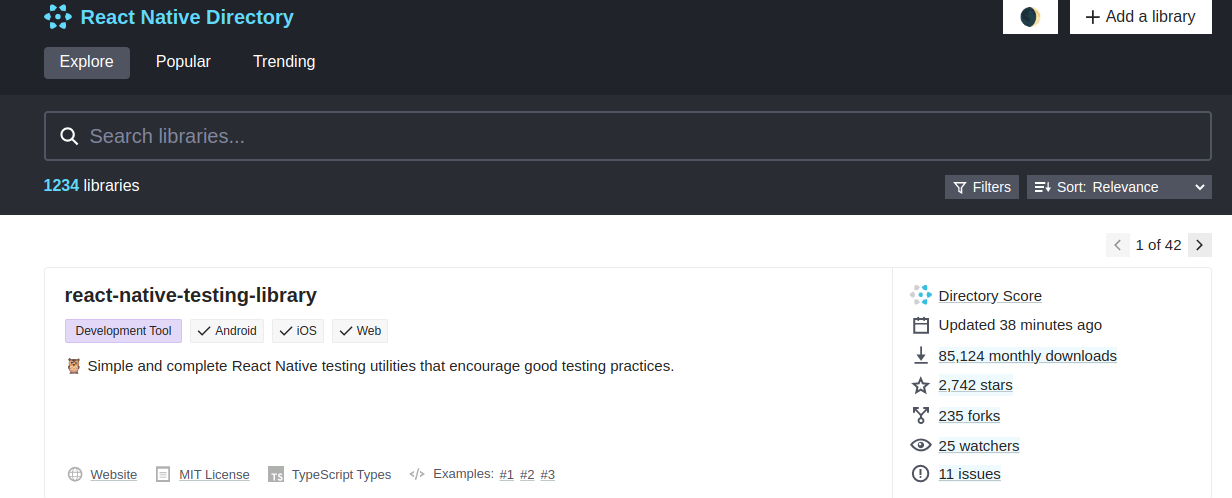Click the magnifier icon in search bar

(69, 137)
